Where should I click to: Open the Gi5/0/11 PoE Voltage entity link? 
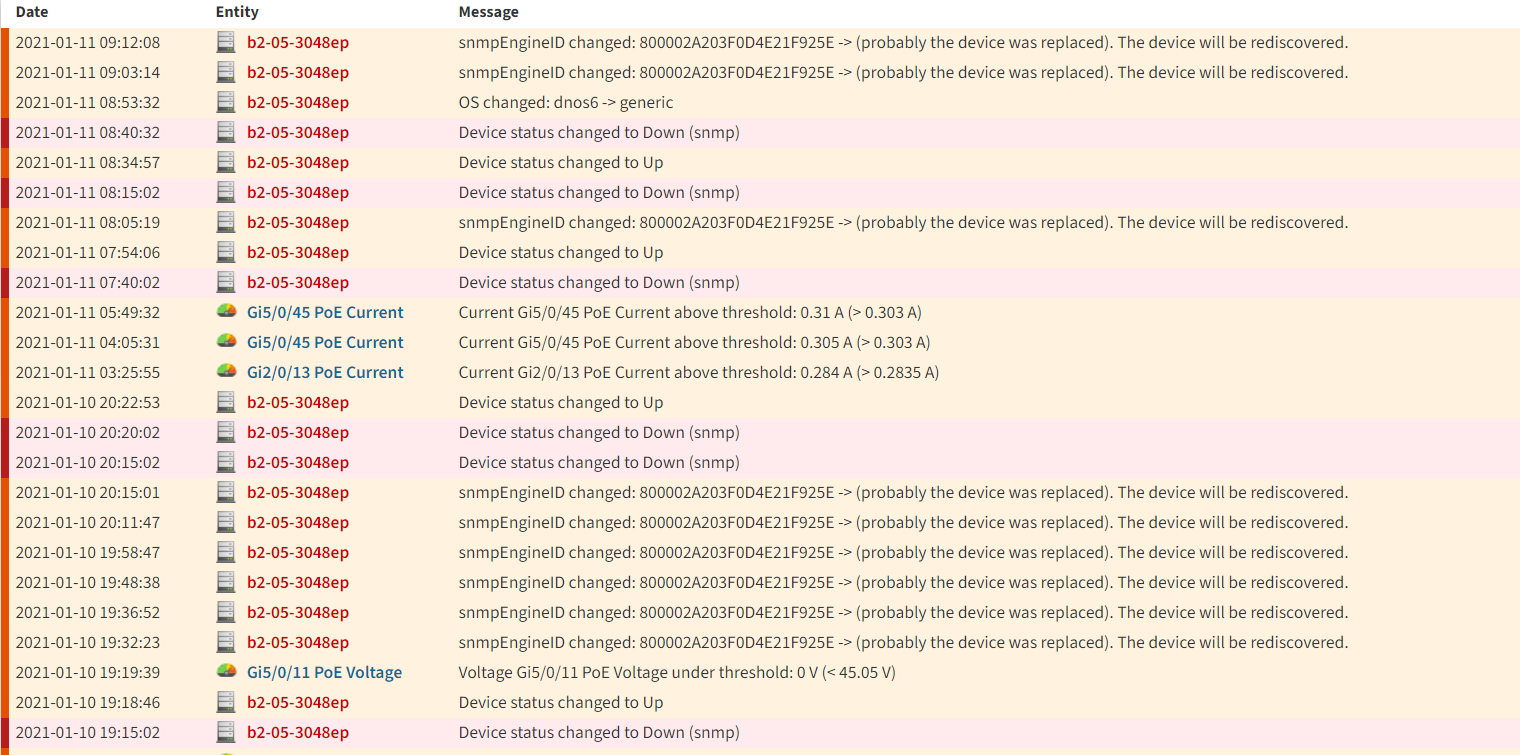click(324, 672)
